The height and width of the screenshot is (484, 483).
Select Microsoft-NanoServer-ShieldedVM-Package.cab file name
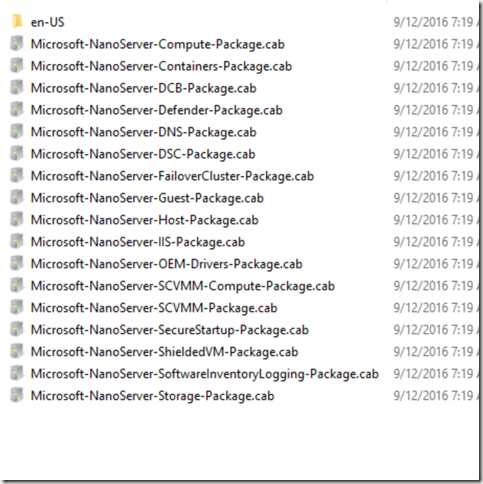tap(165, 352)
